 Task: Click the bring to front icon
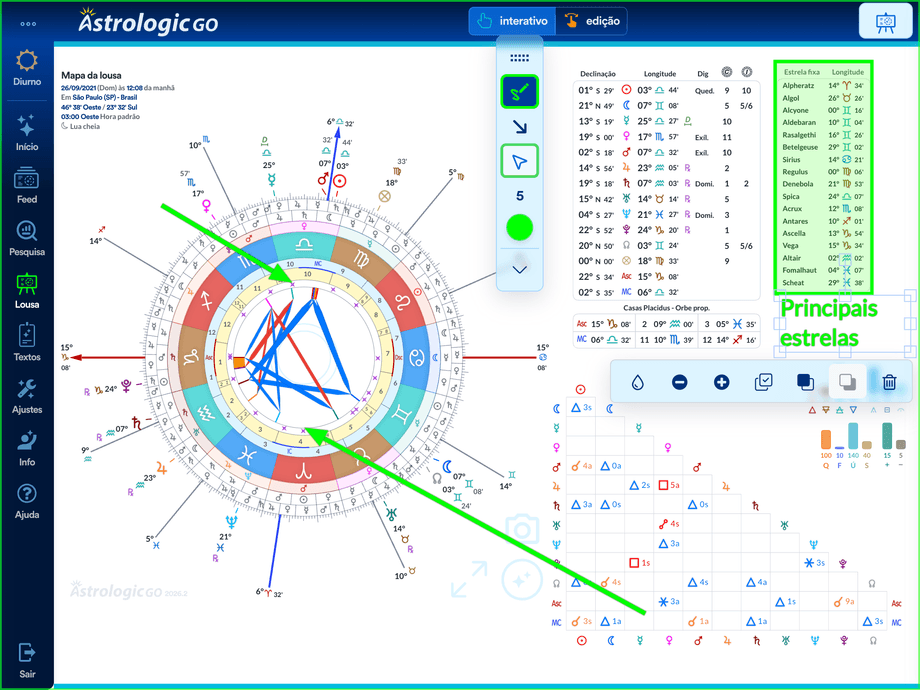[x=805, y=383]
